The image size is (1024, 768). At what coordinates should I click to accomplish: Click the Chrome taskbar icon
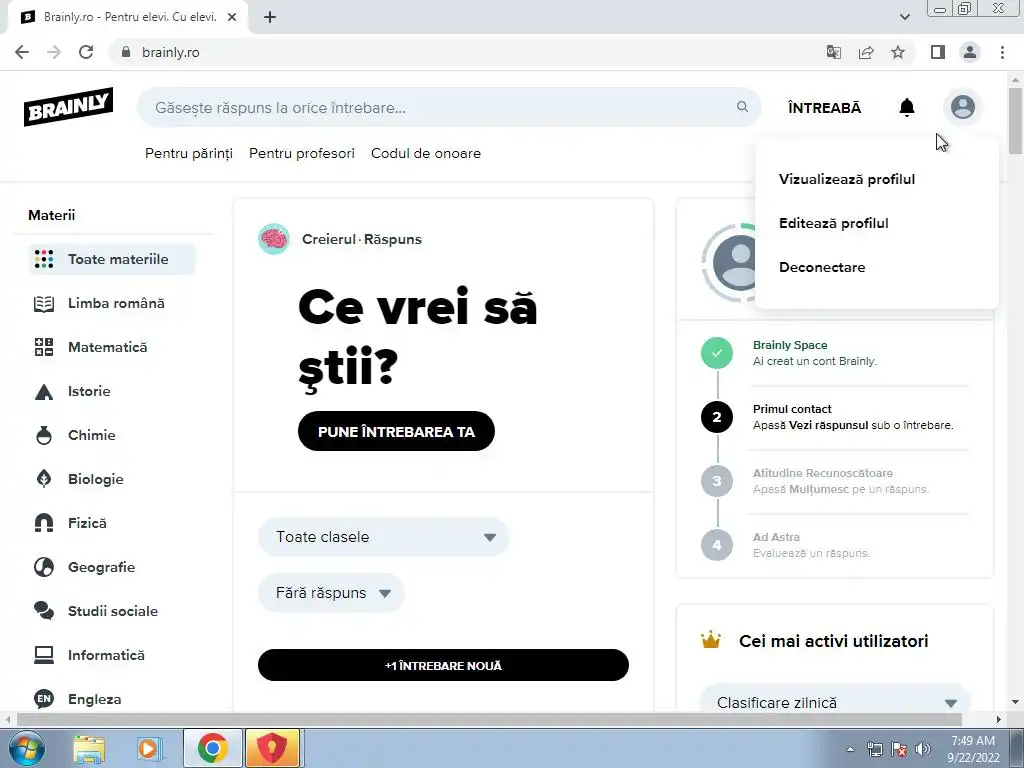point(212,748)
